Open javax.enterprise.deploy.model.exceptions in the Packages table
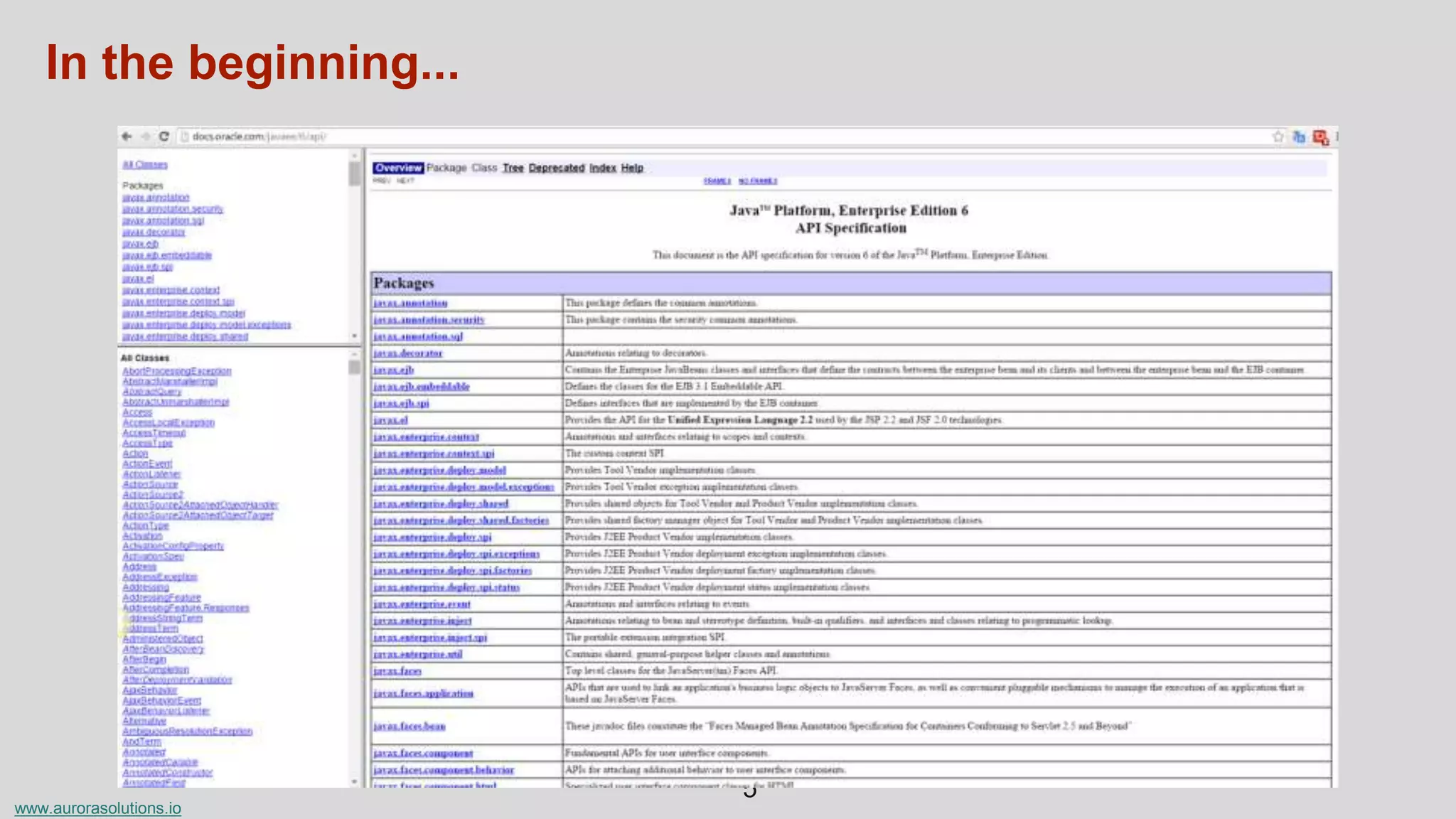 click(x=464, y=487)
